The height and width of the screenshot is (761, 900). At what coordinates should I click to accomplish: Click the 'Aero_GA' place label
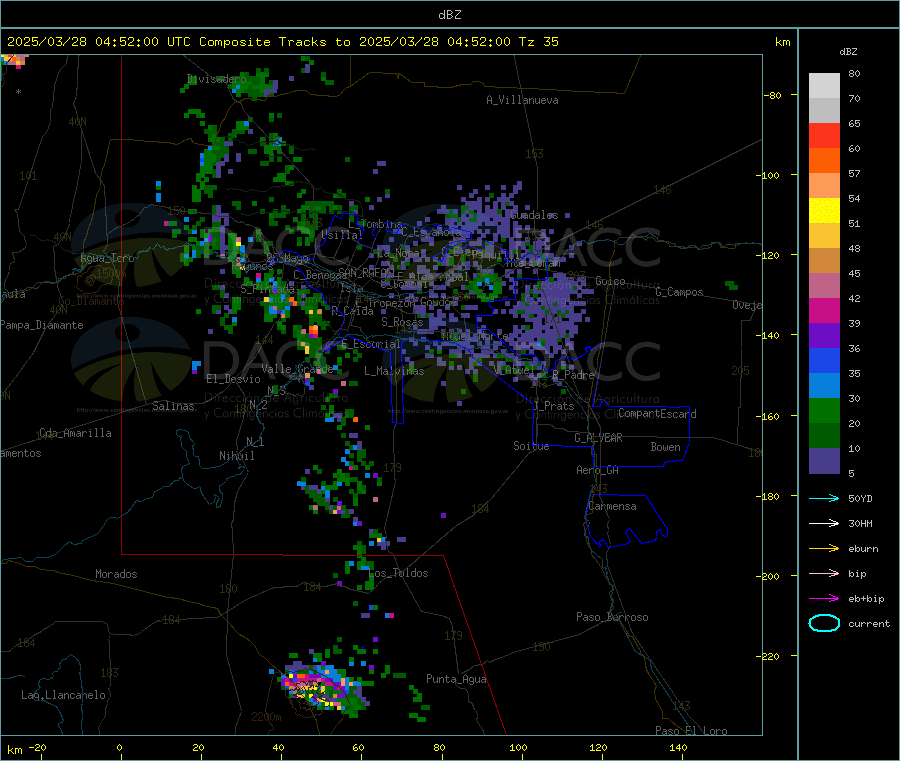[x=597, y=470]
